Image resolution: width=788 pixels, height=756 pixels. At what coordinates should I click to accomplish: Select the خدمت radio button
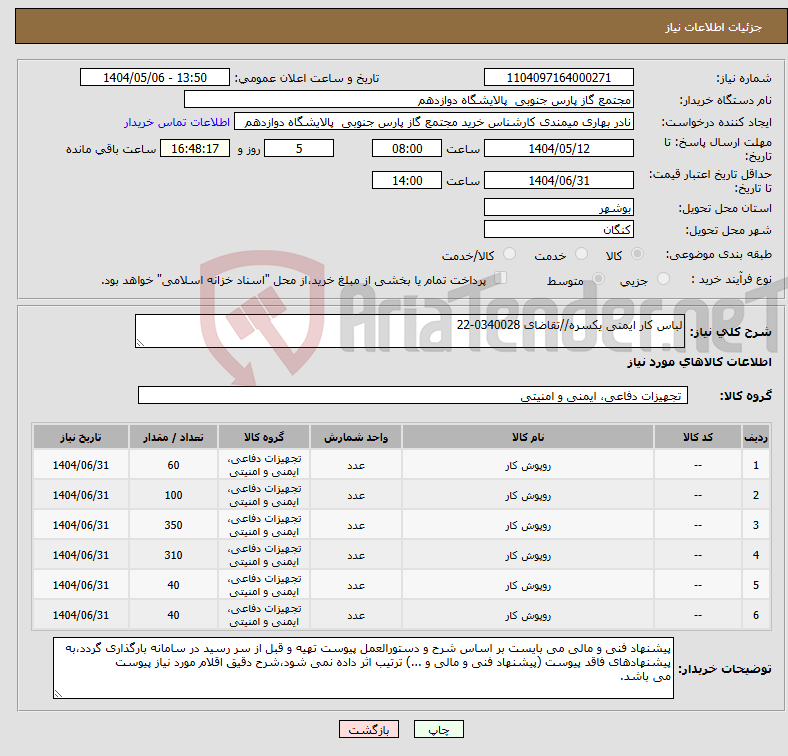[x=581, y=254]
